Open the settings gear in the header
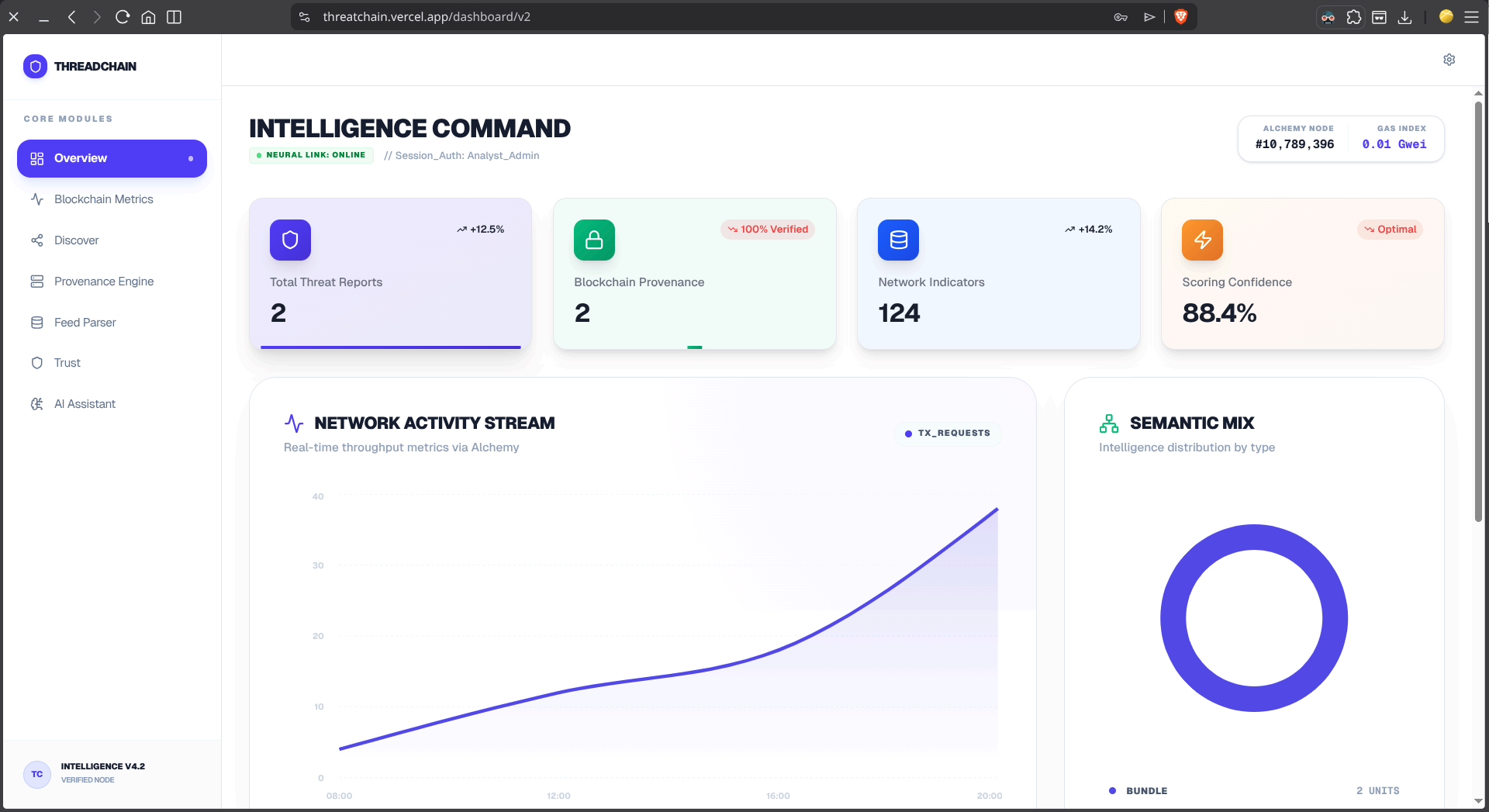The image size is (1489, 812). coord(1449,60)
